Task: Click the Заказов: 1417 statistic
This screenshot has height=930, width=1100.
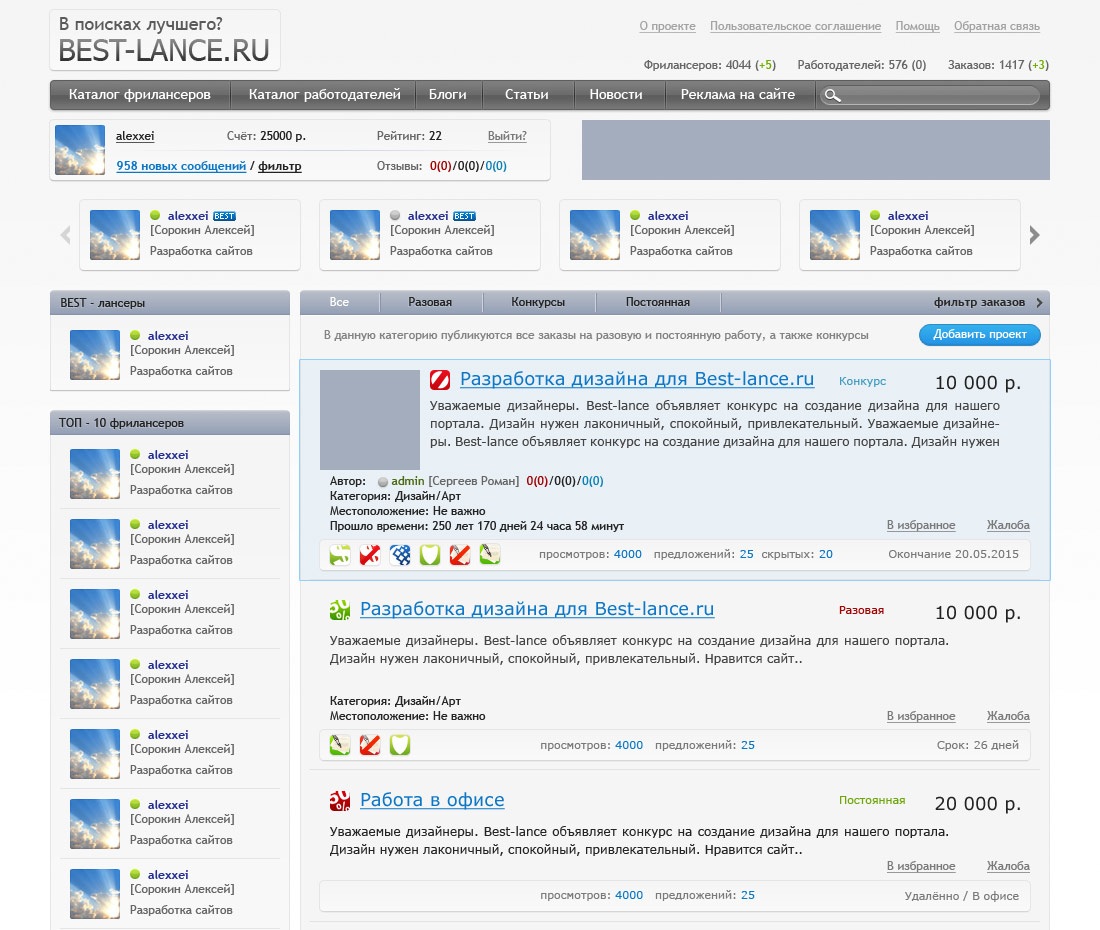Action: tap(998, 65)
